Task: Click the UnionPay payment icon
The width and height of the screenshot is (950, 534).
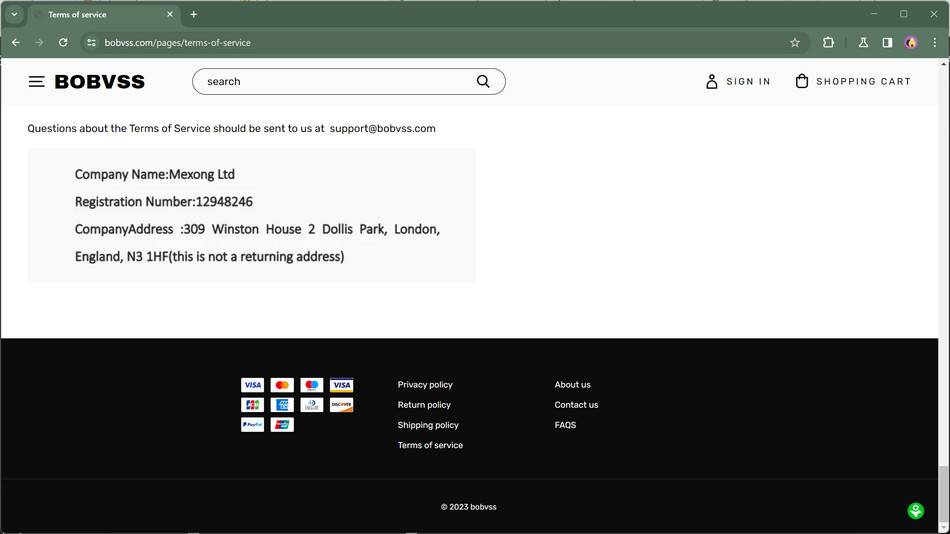Action: pyautogui.click(x=282, y=425)
